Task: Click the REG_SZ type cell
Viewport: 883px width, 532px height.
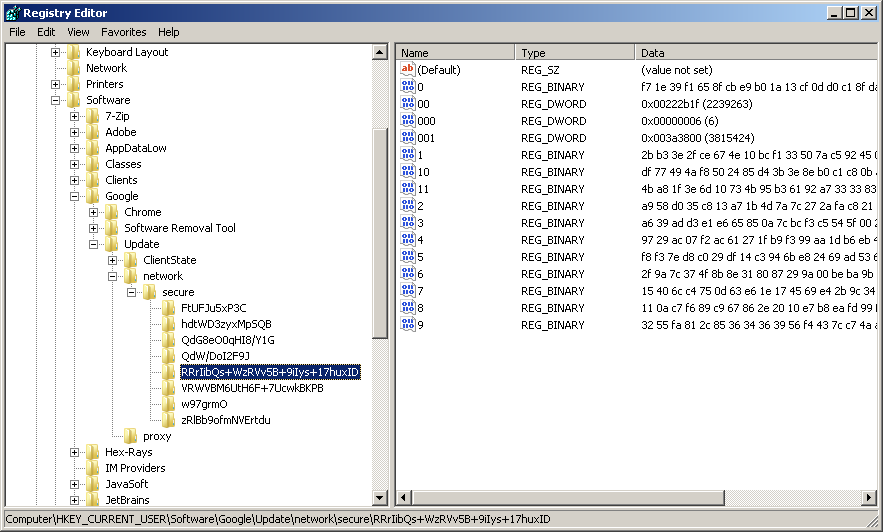Action: pos(540,70)
